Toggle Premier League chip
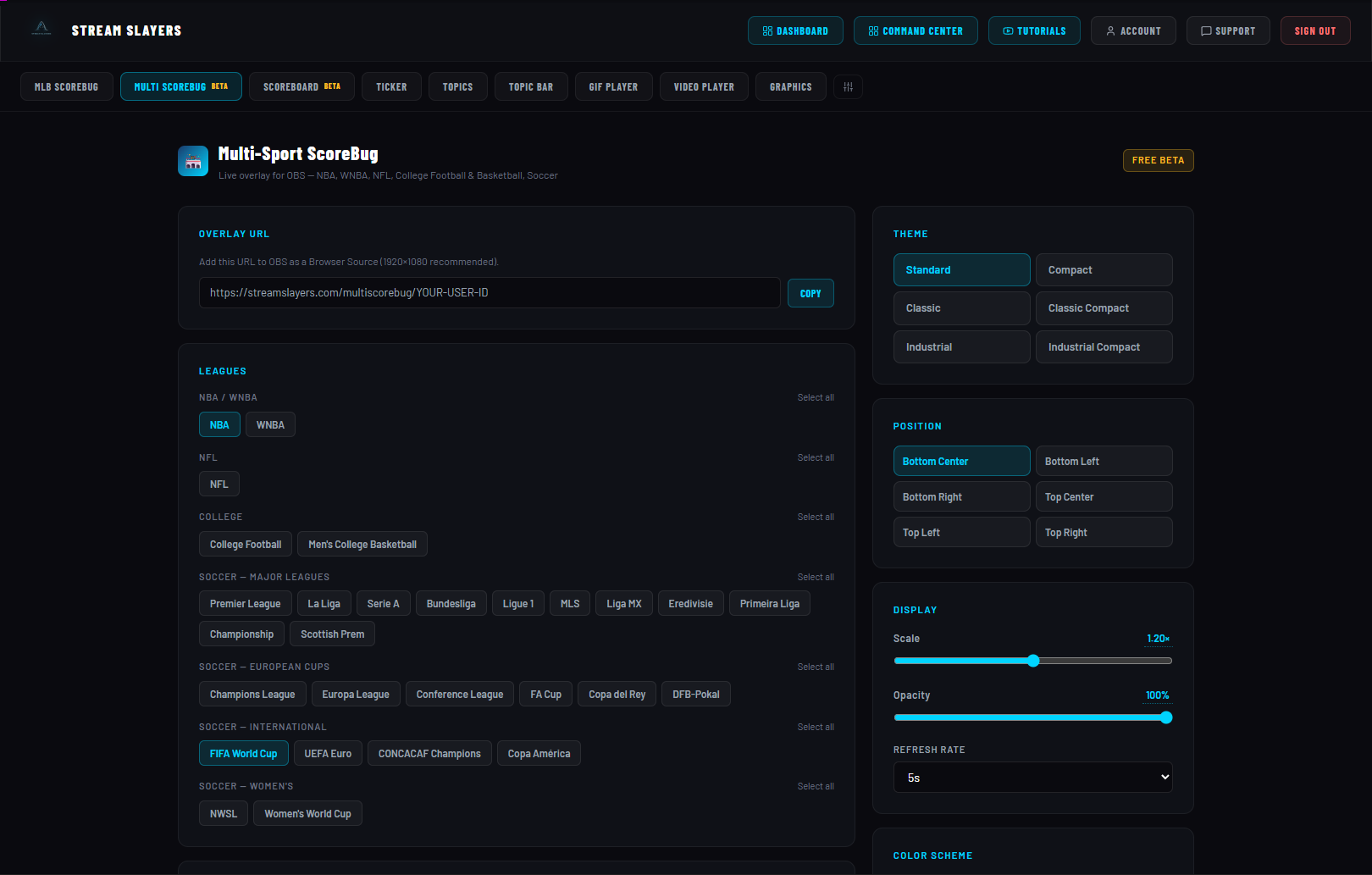 coord(245,603)
